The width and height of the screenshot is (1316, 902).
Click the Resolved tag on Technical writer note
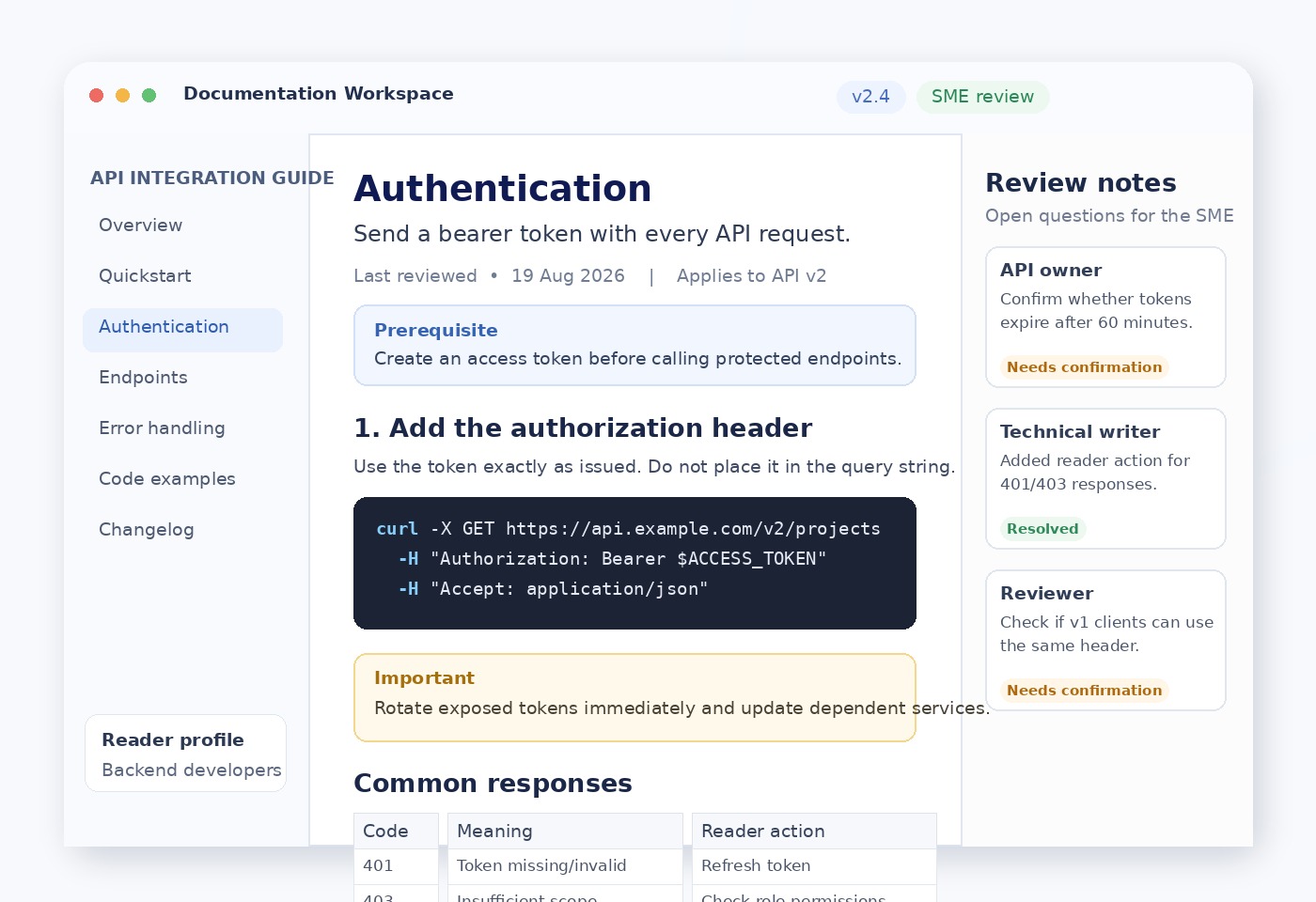[x=1042, y=529]
